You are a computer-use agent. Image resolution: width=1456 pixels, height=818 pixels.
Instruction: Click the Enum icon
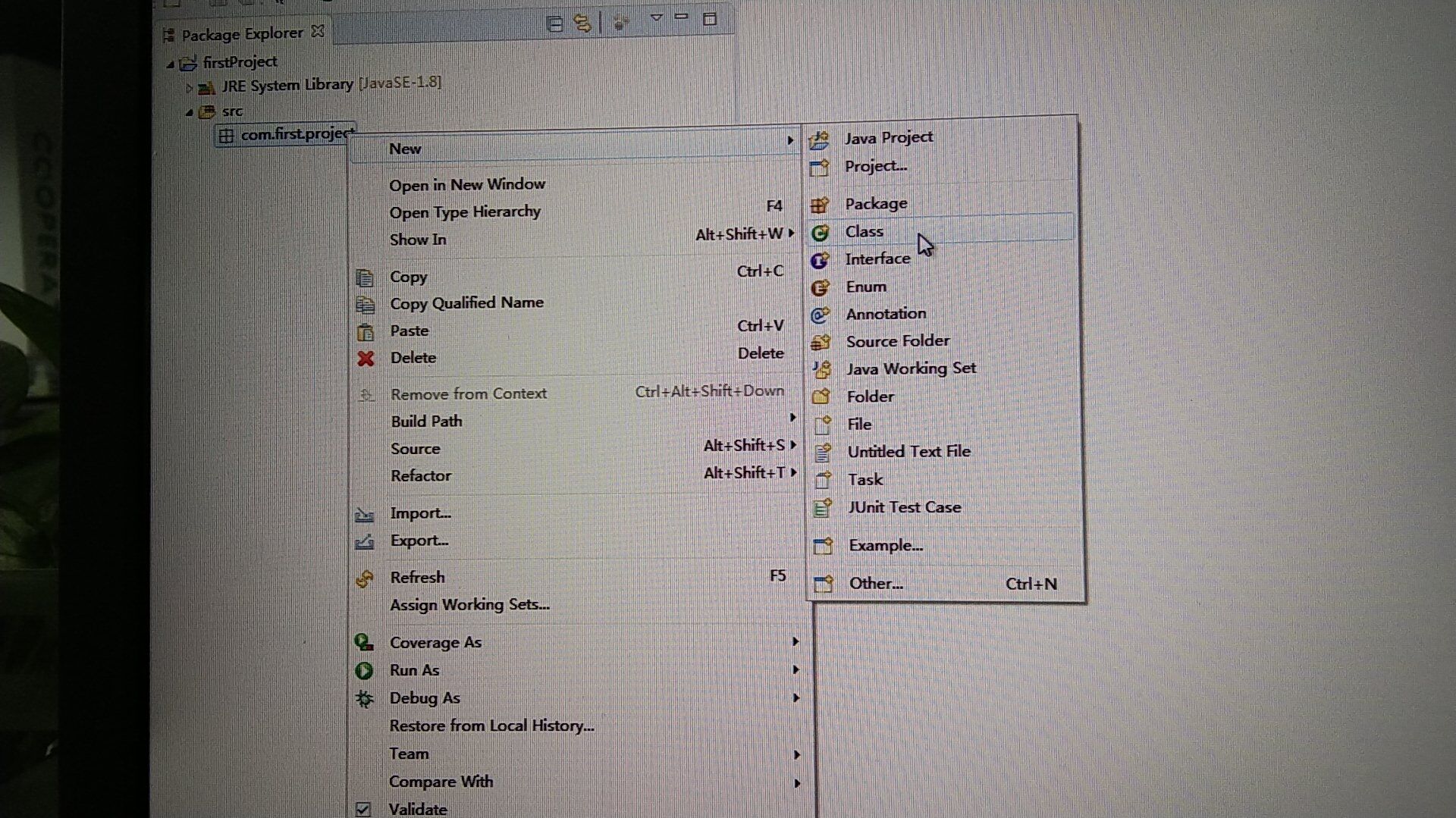820,288
